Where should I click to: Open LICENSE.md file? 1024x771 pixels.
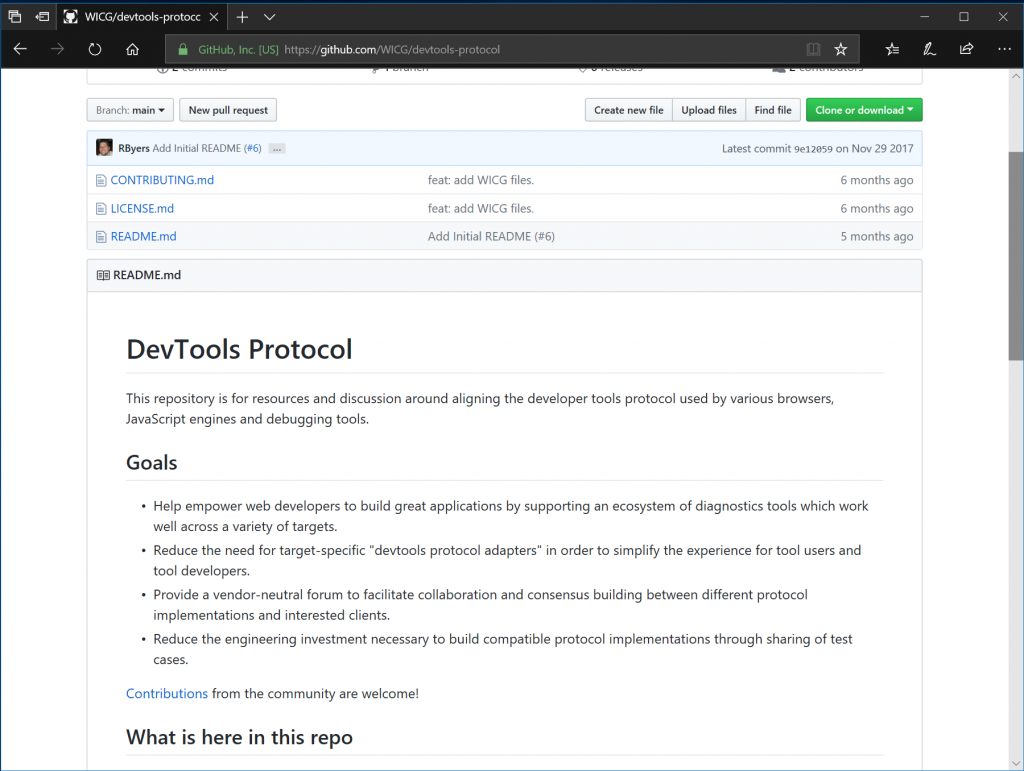pyautogui.click(x=142, y=209)
